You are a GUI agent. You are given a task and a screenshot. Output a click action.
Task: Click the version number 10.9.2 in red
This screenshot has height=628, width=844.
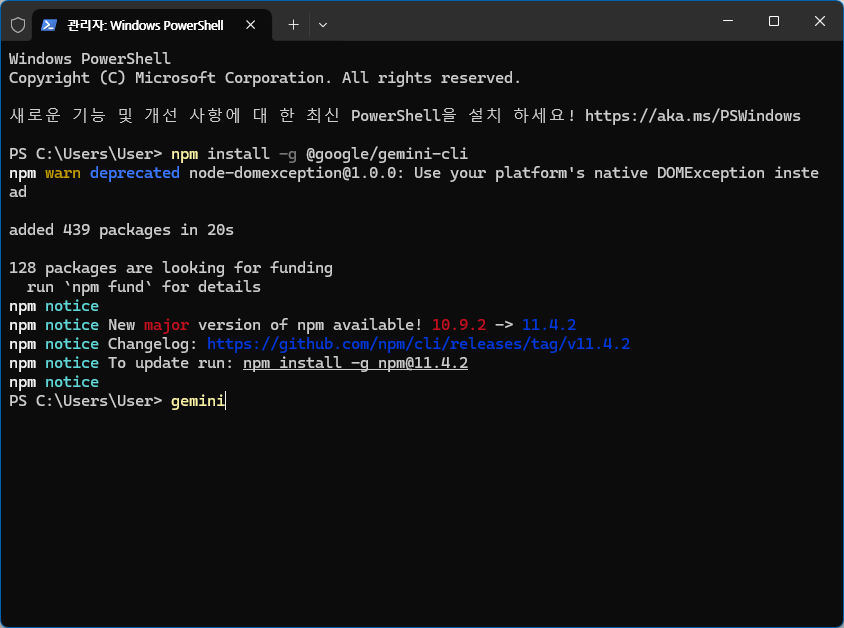click(x=459, y=325)
